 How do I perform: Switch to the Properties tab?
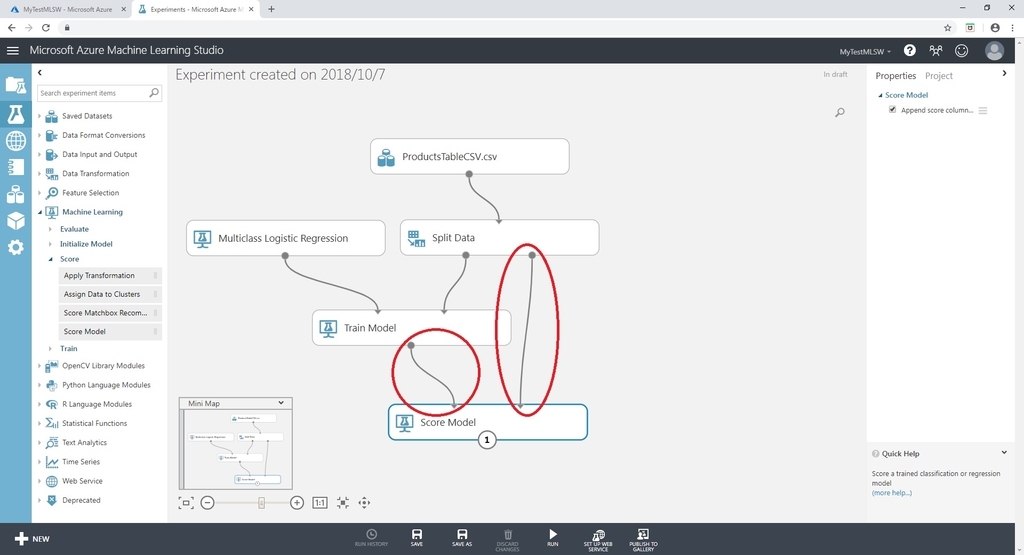(895, 76)
